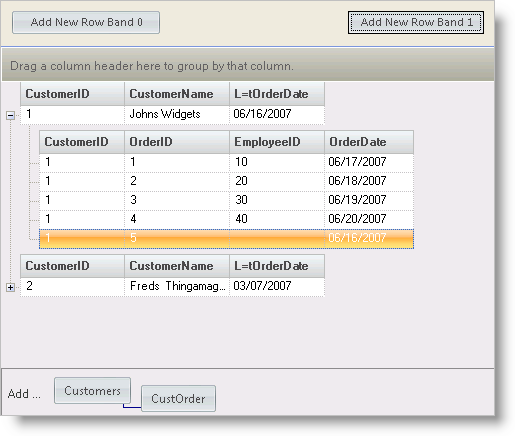Select the OrderID cell with value 5

click(x=177, y=239)
